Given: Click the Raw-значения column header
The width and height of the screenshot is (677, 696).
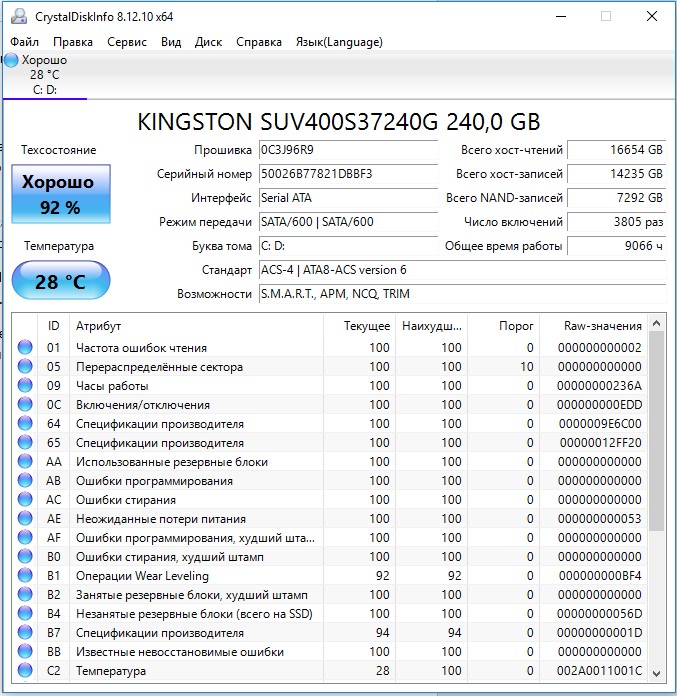Looking at the screenshot, I should coord(593,326).
